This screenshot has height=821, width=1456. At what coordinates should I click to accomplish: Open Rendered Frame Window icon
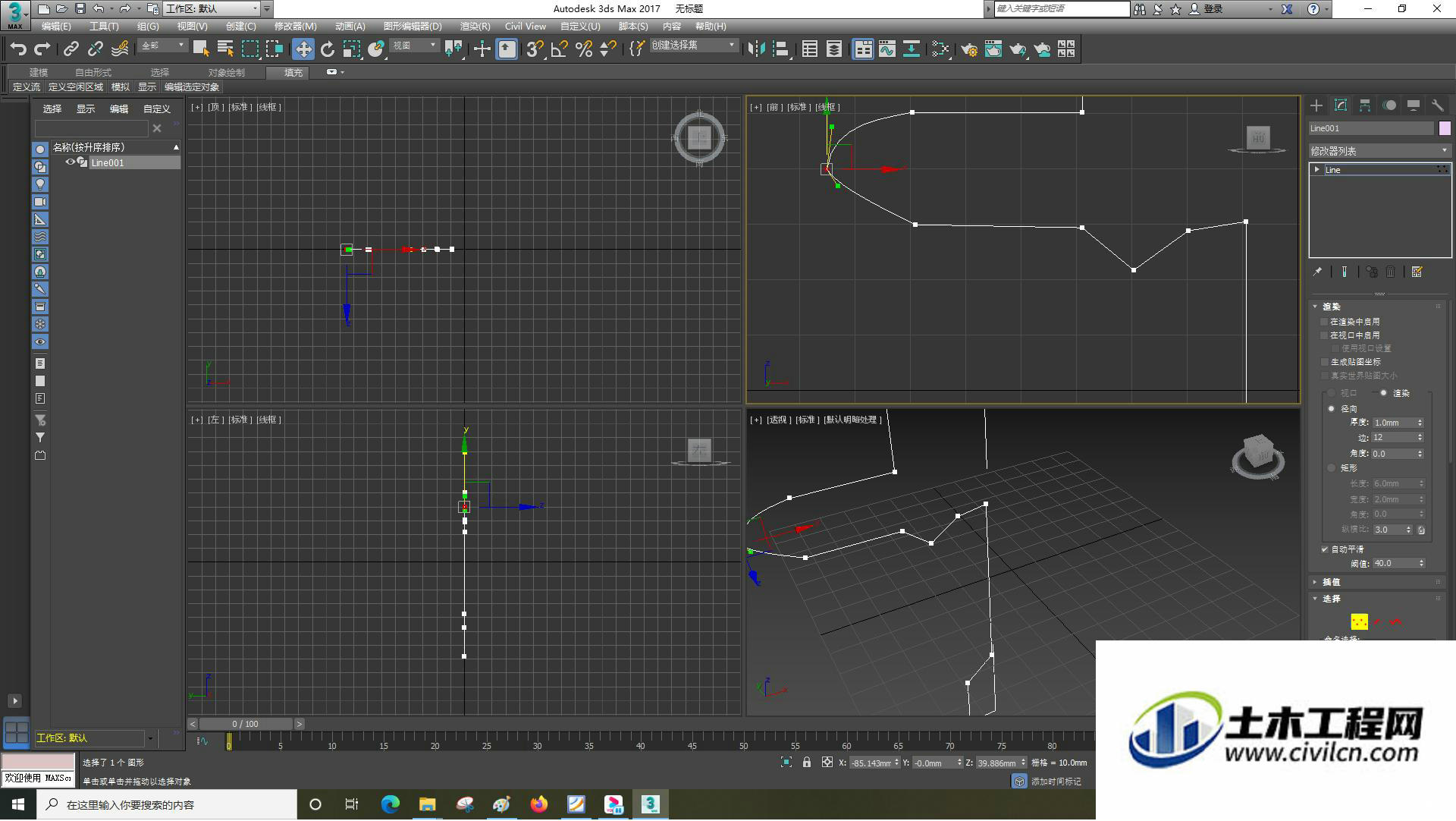coord(993,49)
